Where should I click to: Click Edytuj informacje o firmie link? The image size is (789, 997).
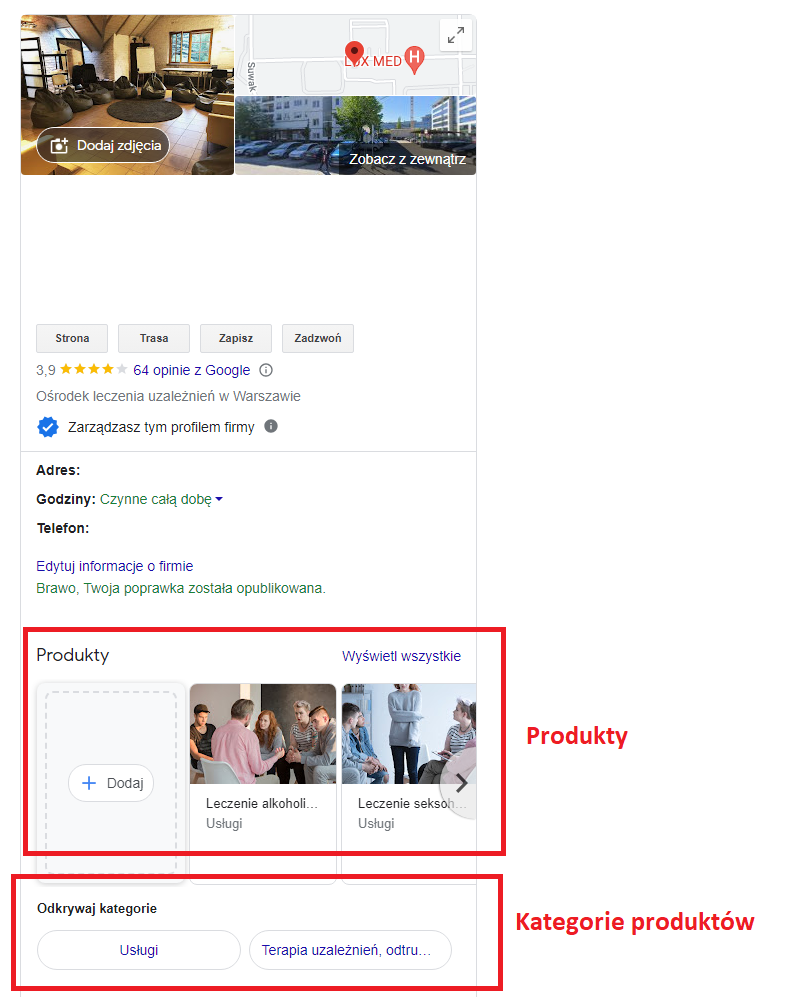114,566
